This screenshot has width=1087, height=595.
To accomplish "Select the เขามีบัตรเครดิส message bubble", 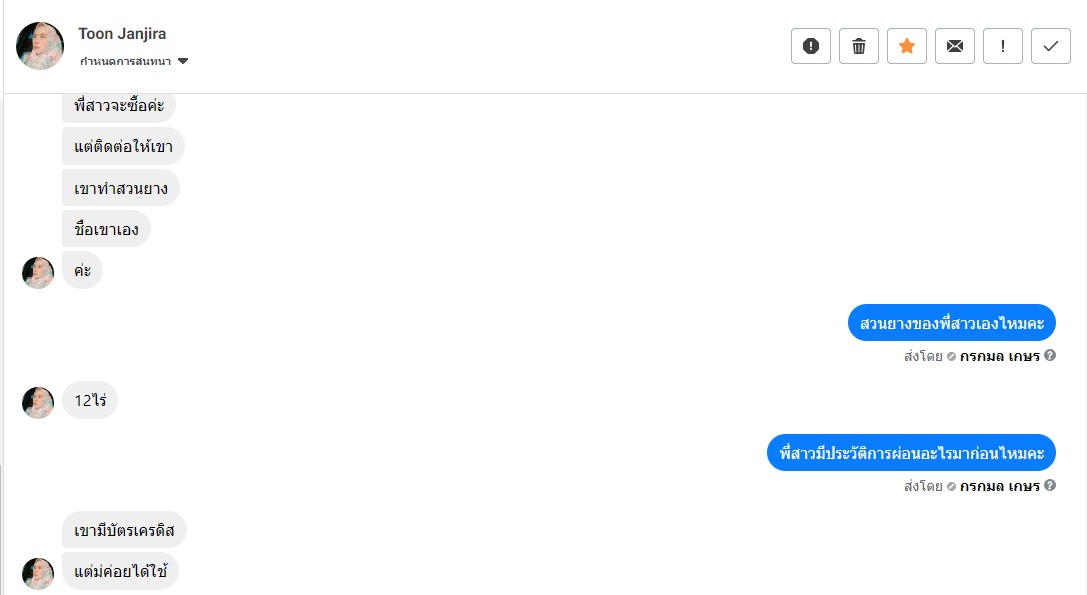I will [x=124, y=530].
